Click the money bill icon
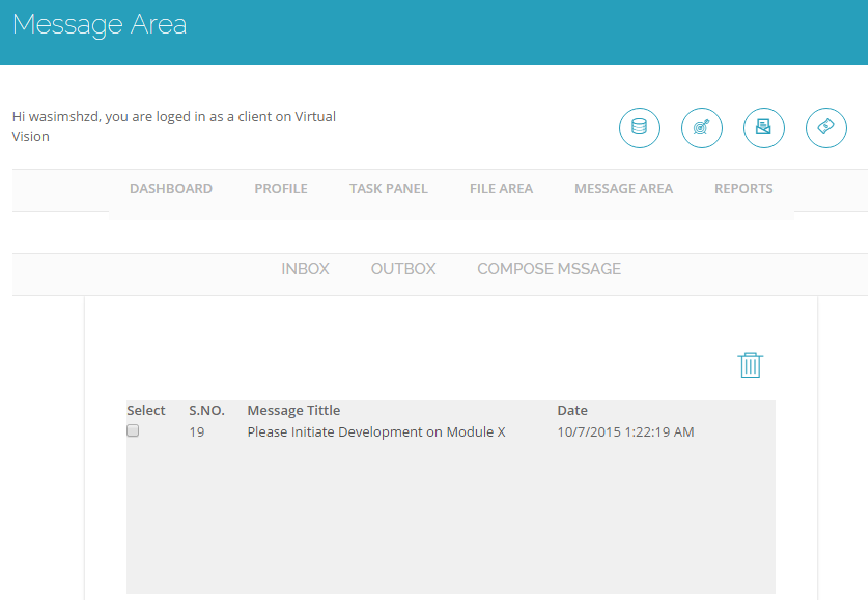Screen dimensions: 868x600 826,128
